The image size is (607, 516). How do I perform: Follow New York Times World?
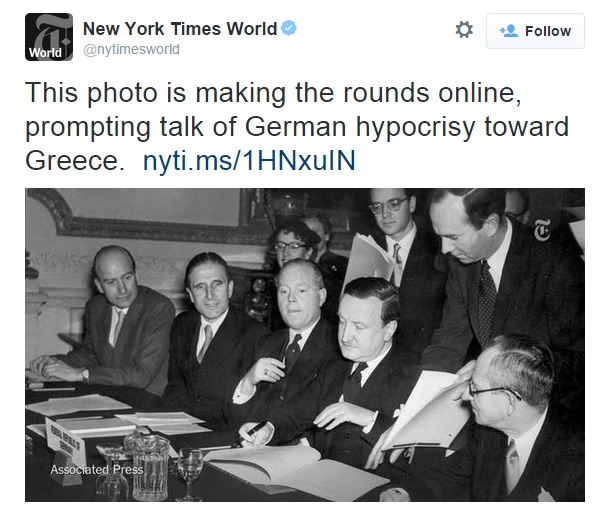[x=535, y=31]
